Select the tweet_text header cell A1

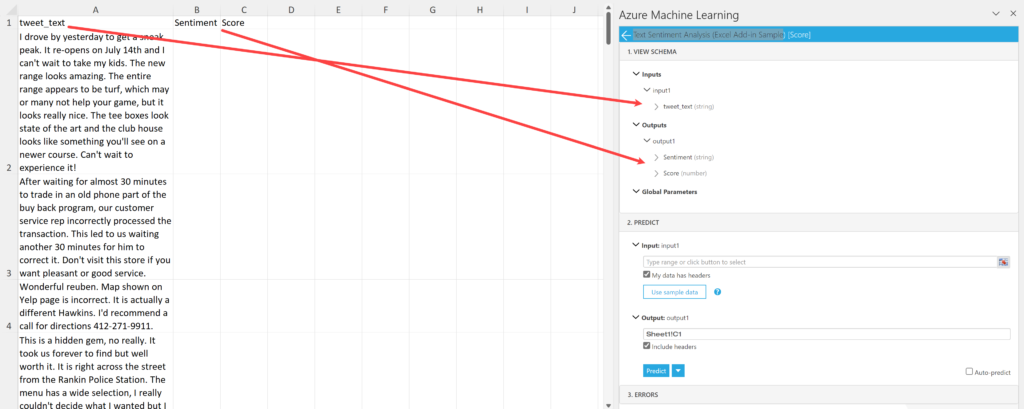[95, 22]
